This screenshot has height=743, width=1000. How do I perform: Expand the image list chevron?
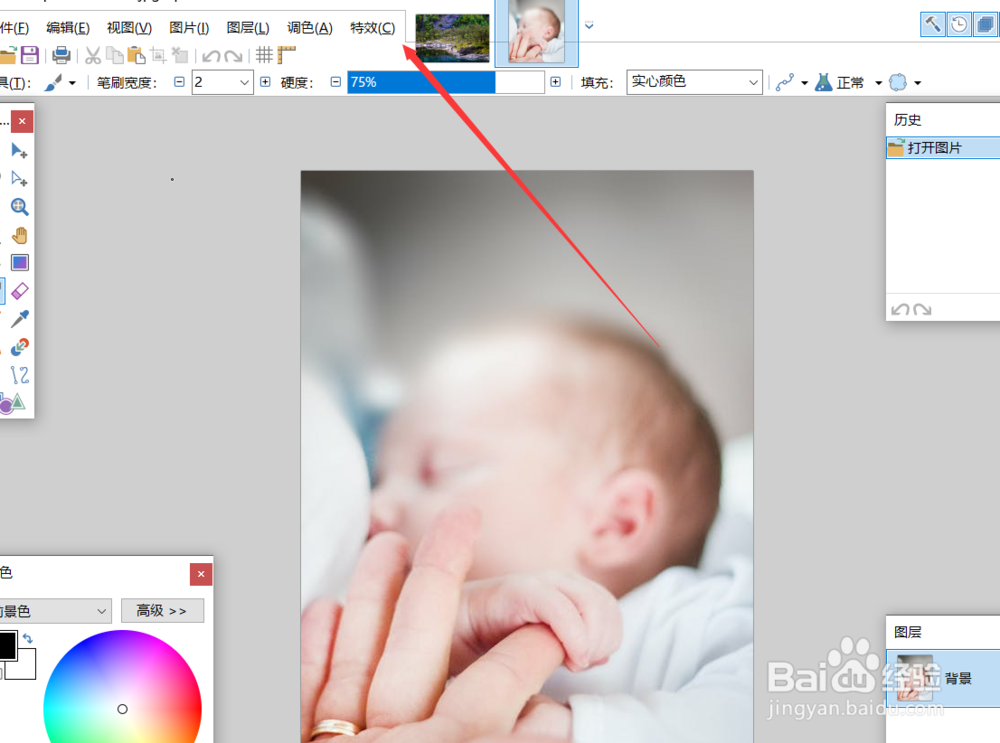point(589,26)
